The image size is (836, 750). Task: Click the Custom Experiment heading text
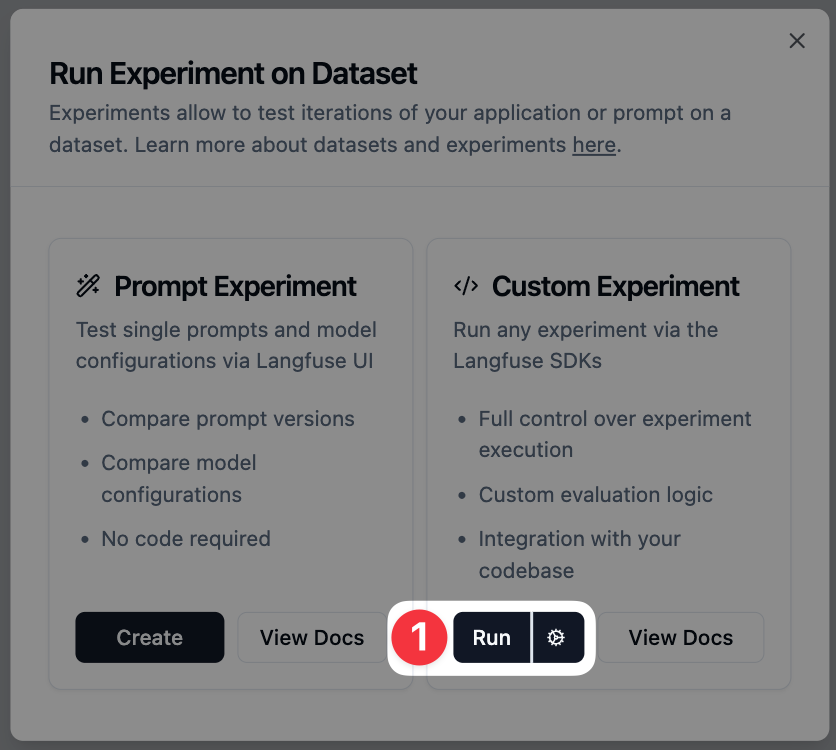point(615,286)
